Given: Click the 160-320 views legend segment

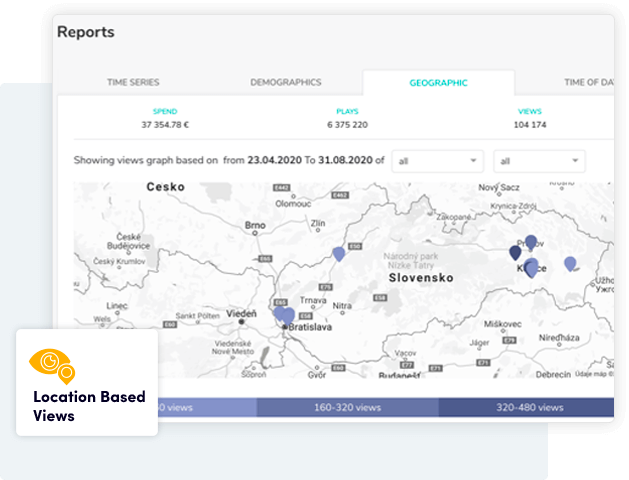Looking at the screenshot, I should [347, 407].
